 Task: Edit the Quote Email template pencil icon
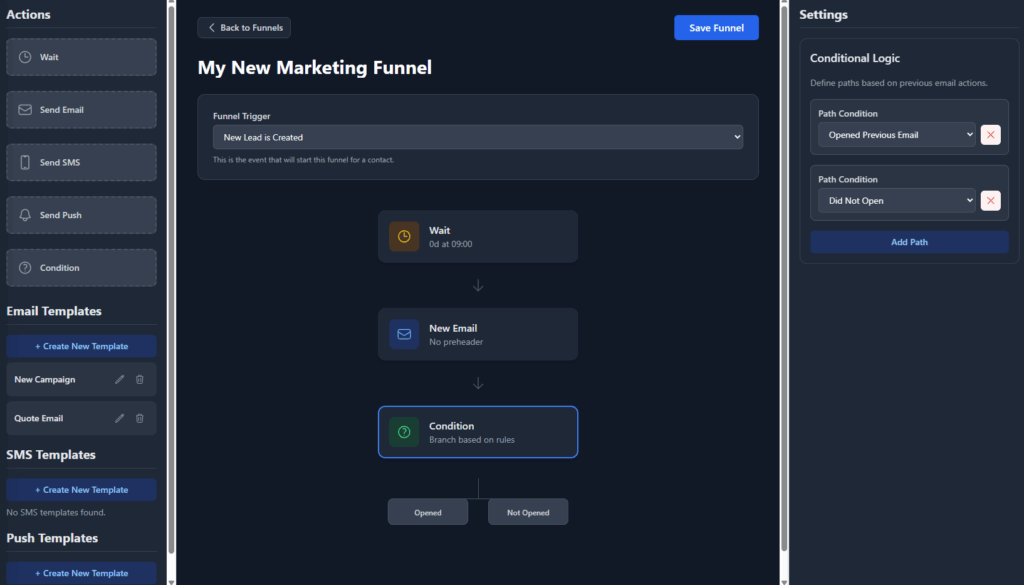pos(120,418)
